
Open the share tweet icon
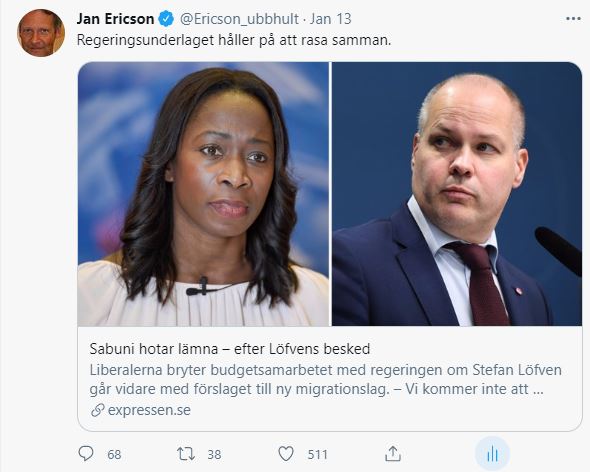(x=393, y=454)
